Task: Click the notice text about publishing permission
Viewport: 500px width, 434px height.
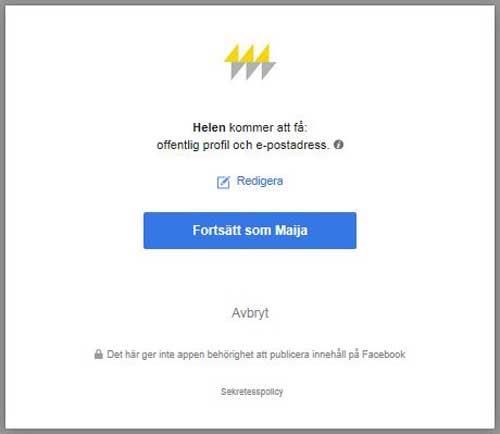Action: [256, 354]
